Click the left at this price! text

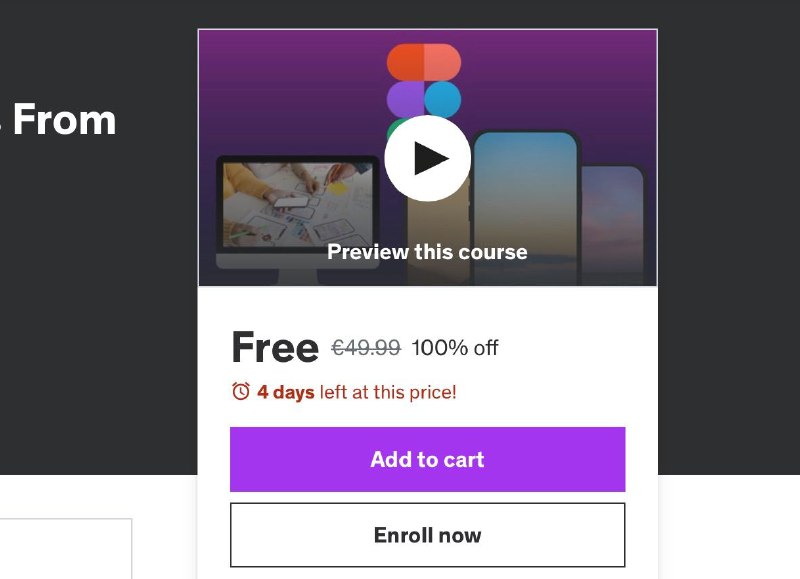388,392
